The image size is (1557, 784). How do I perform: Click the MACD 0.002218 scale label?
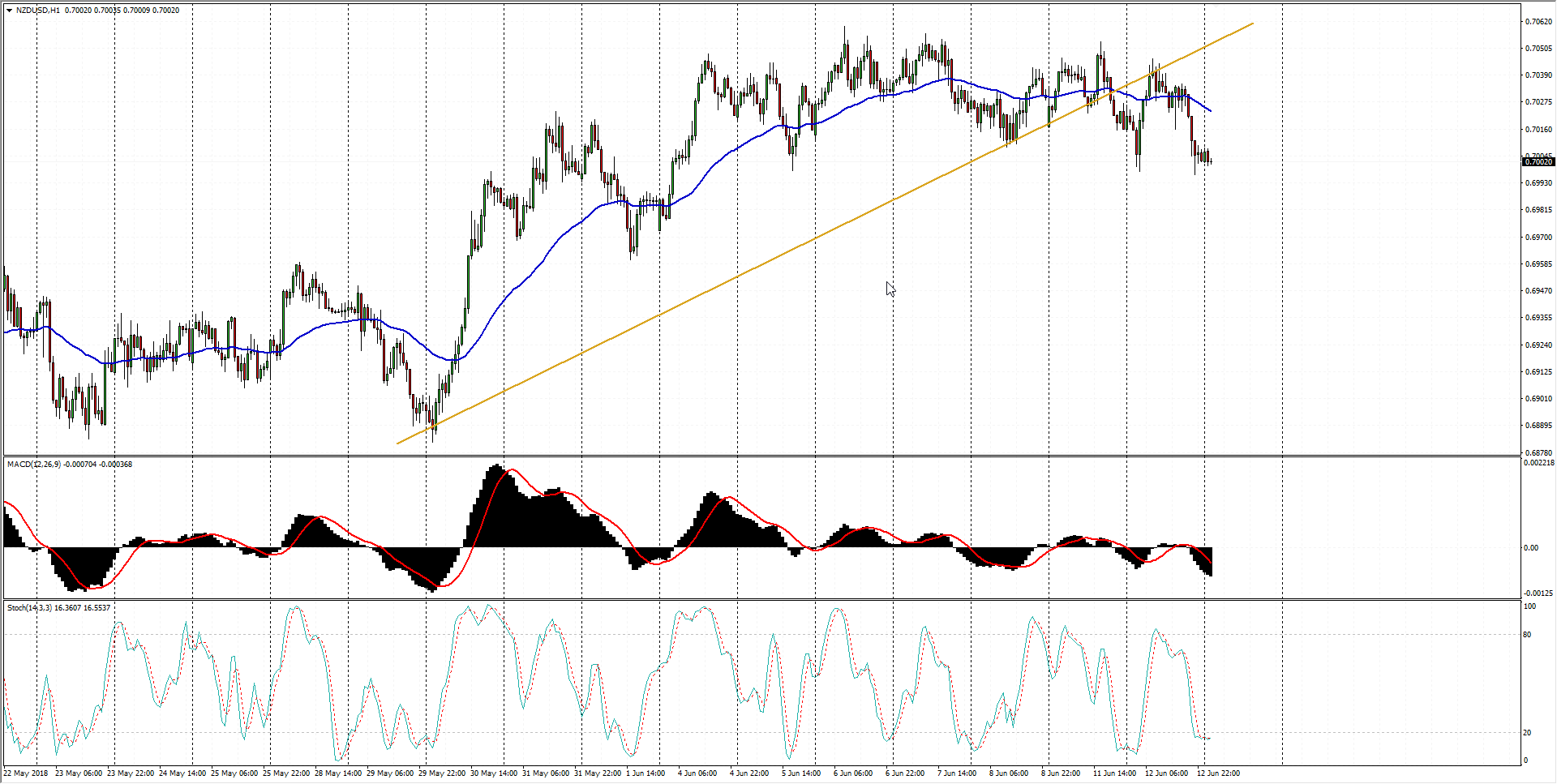coord(1539,463)
